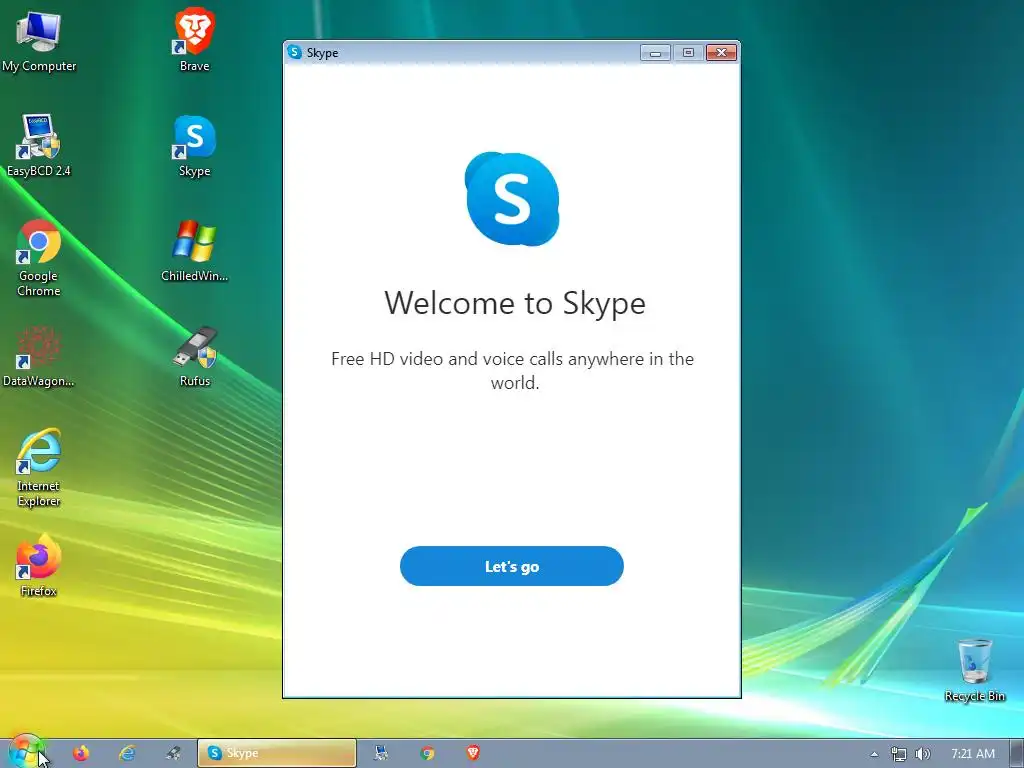Viewport: 1024px width, 768px height.
Task: Select the Internet Explorer desktop shortcut
Action: (39, 468)
